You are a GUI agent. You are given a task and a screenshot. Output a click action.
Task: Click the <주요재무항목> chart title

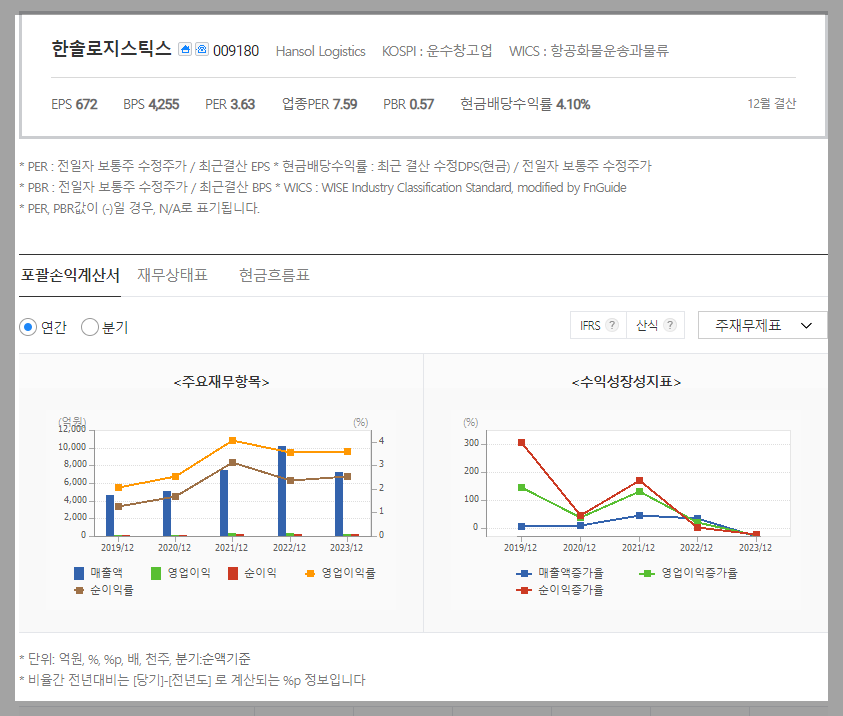click(222, 382)
